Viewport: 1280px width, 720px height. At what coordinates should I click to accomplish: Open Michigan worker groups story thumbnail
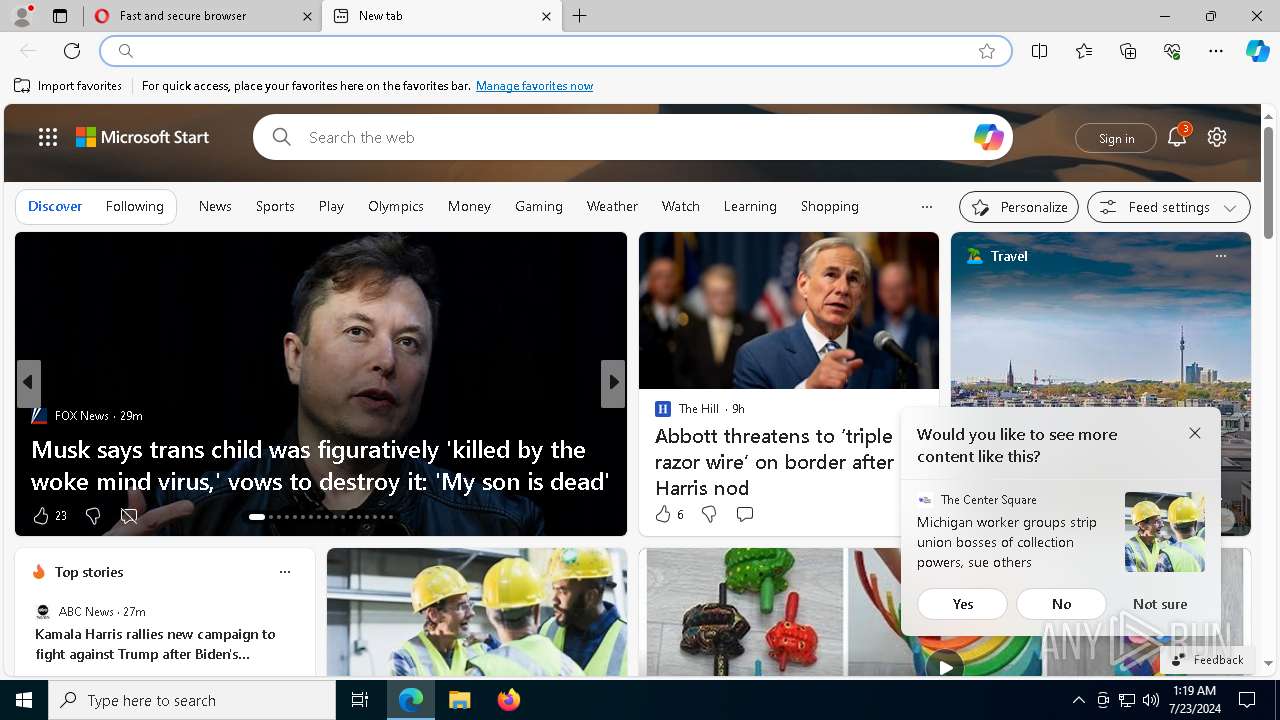pyautogui.click(x=1164, y=532)
